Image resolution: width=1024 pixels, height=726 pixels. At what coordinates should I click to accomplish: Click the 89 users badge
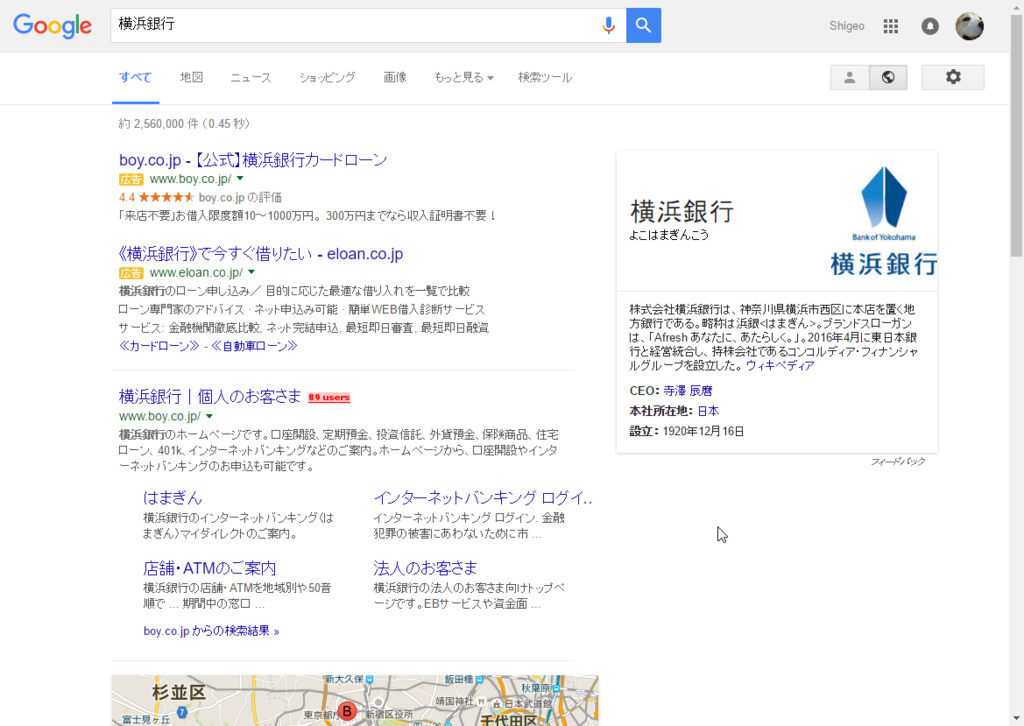(329, 397)
